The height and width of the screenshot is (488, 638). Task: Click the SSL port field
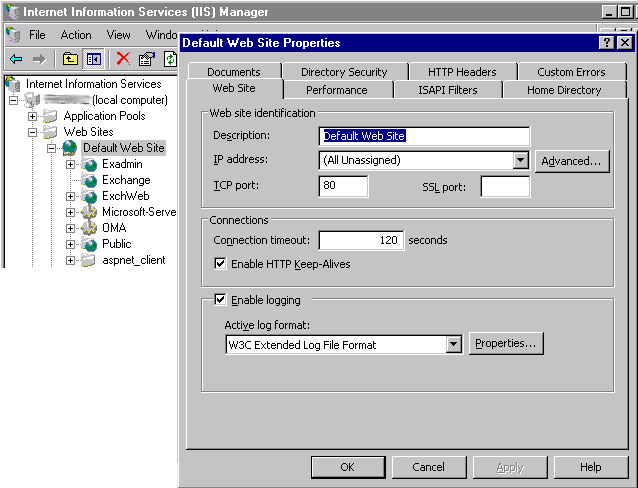[x=505, y=186]
